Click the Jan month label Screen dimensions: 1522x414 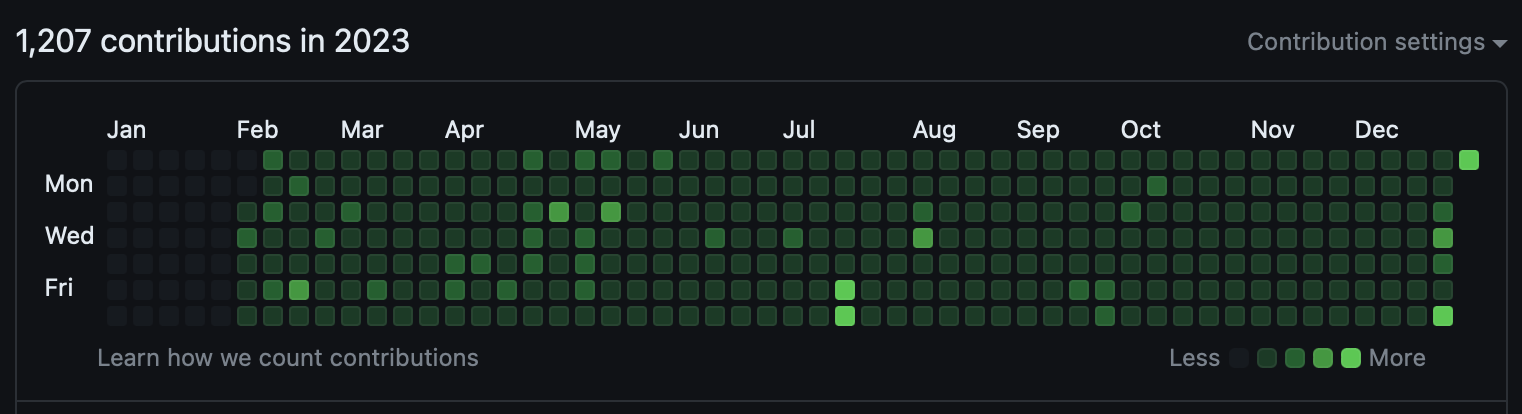click(x=126, y=130)
